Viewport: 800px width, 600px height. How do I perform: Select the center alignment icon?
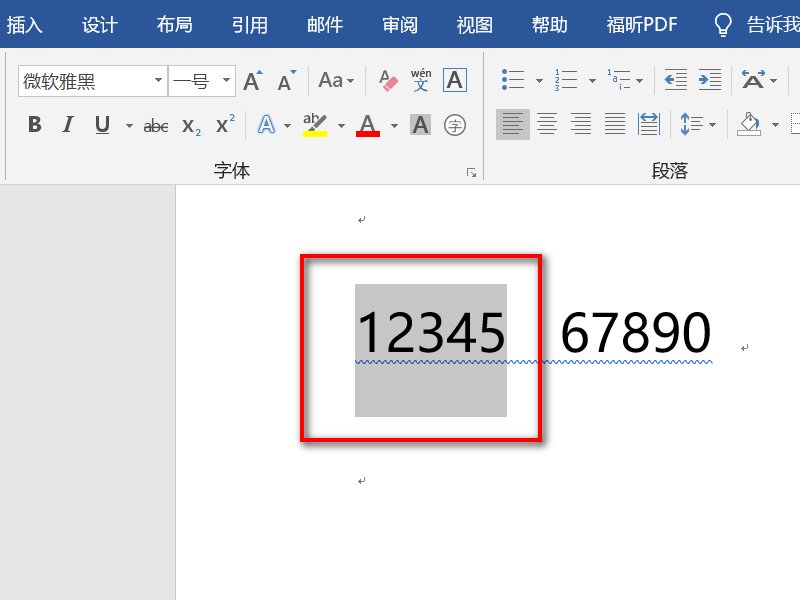(546, 124)
